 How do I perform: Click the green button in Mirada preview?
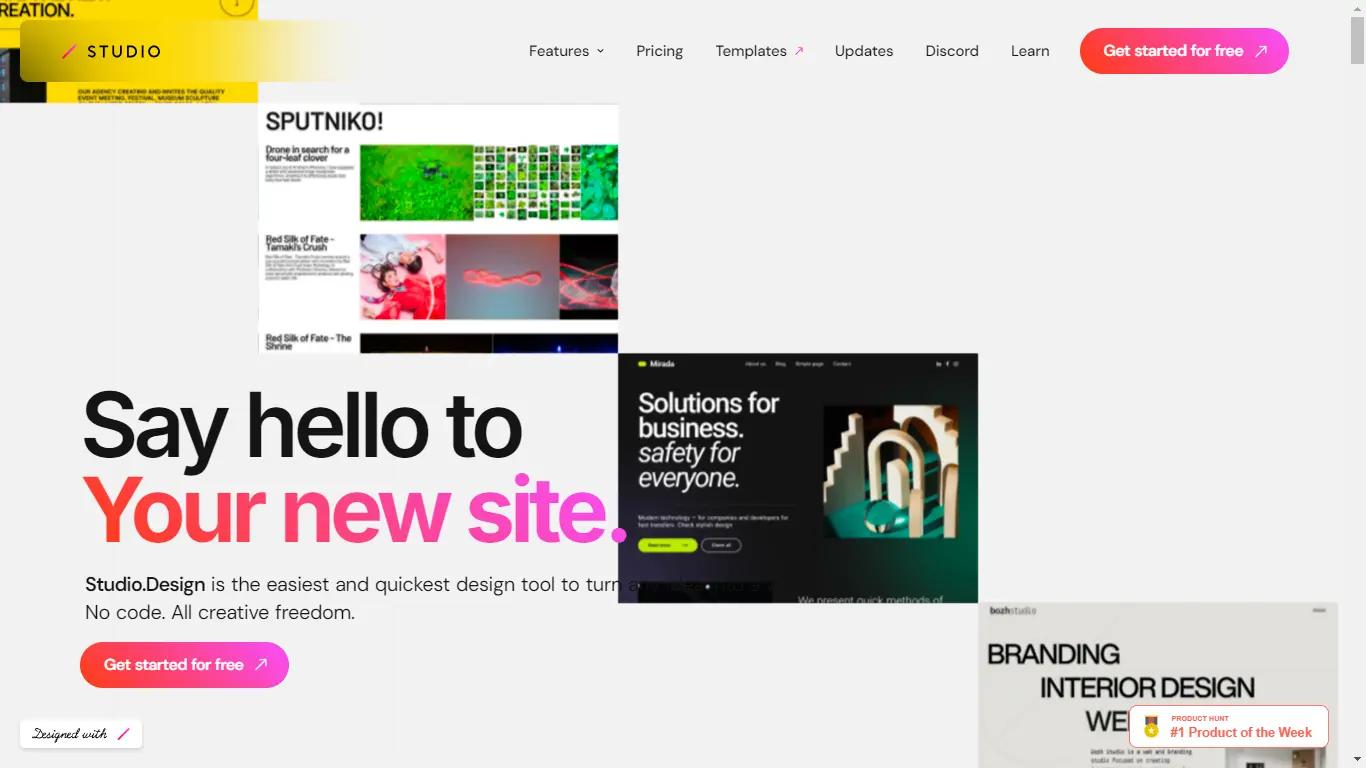click(x=667, y=545)
